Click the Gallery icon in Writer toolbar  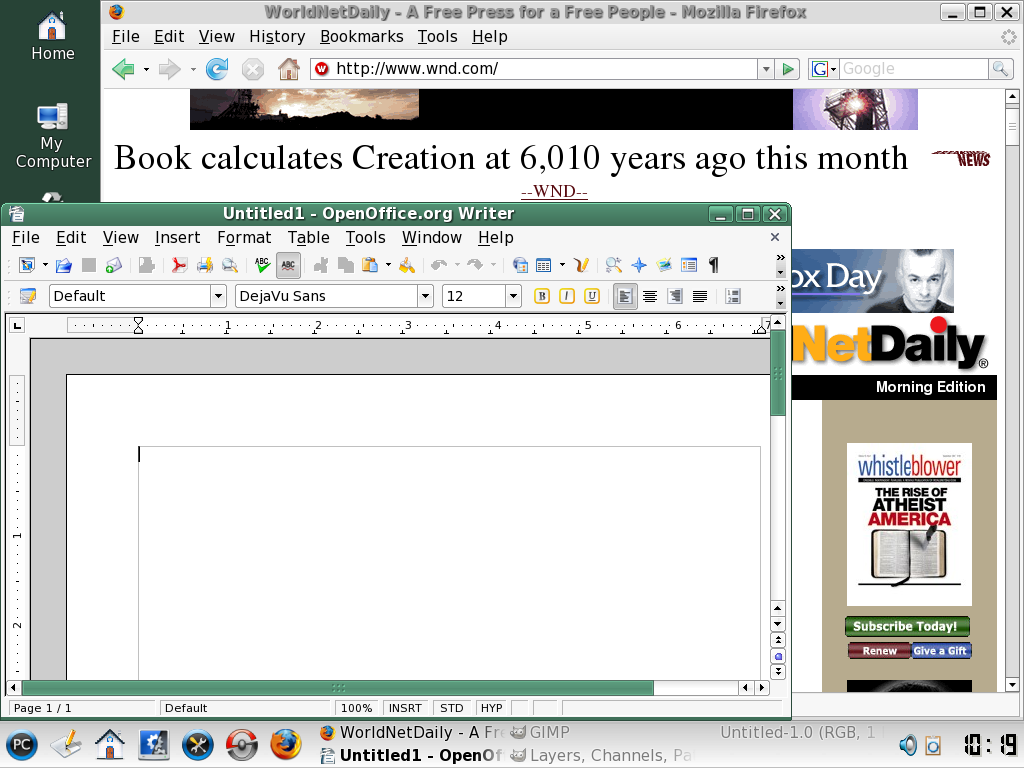point(664,265)
